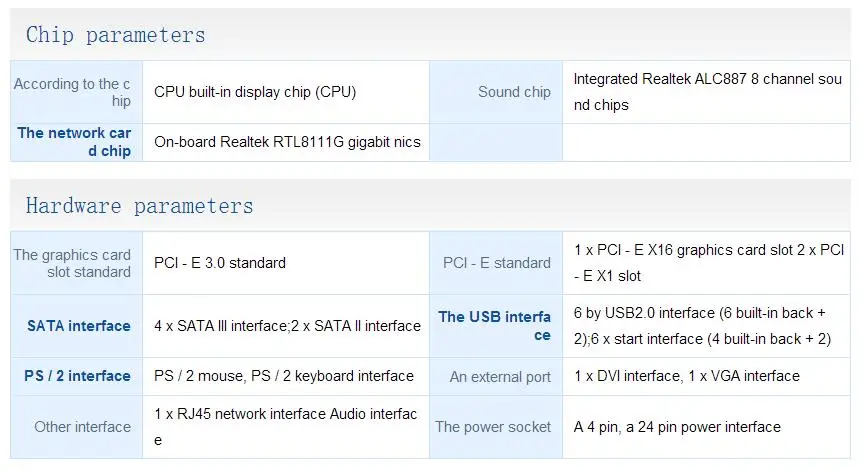Viewport: 866px width, 471px height.
Task: Click 'The graphics card slot standard' label
Action: click(x=73, y=263)
